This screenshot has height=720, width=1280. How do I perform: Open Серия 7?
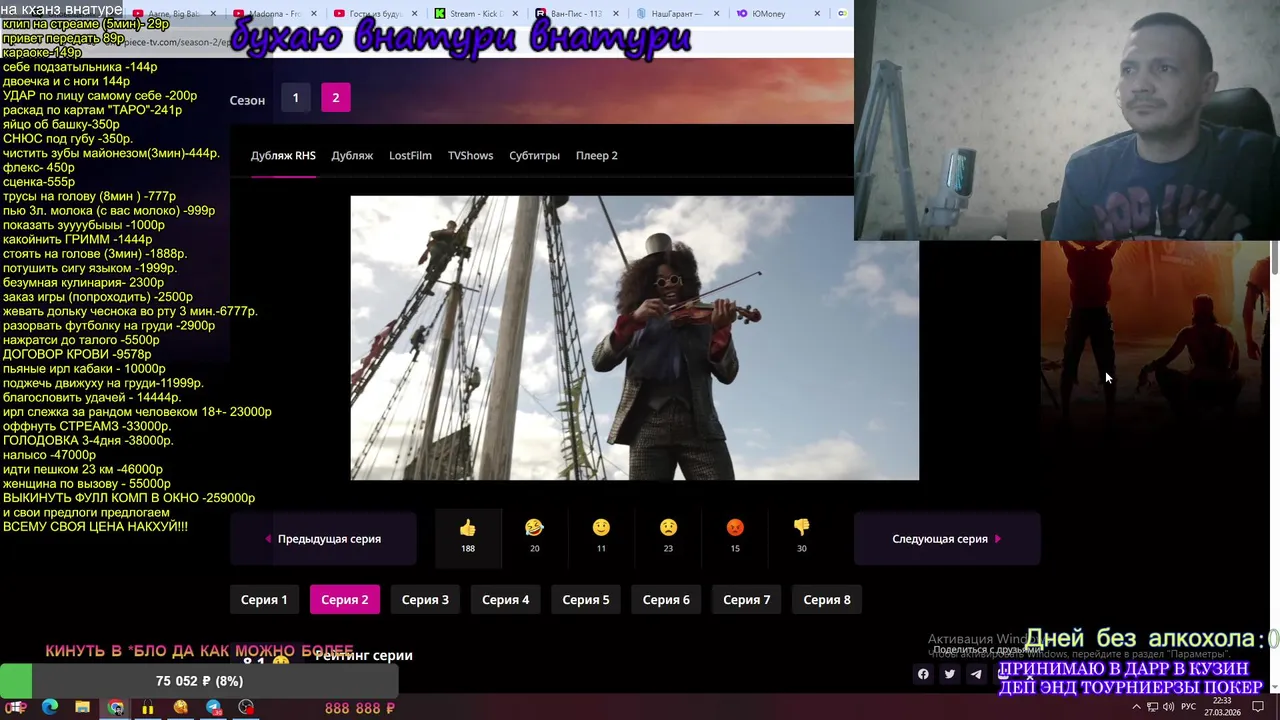pyautogui.click(x=746, y=600)
